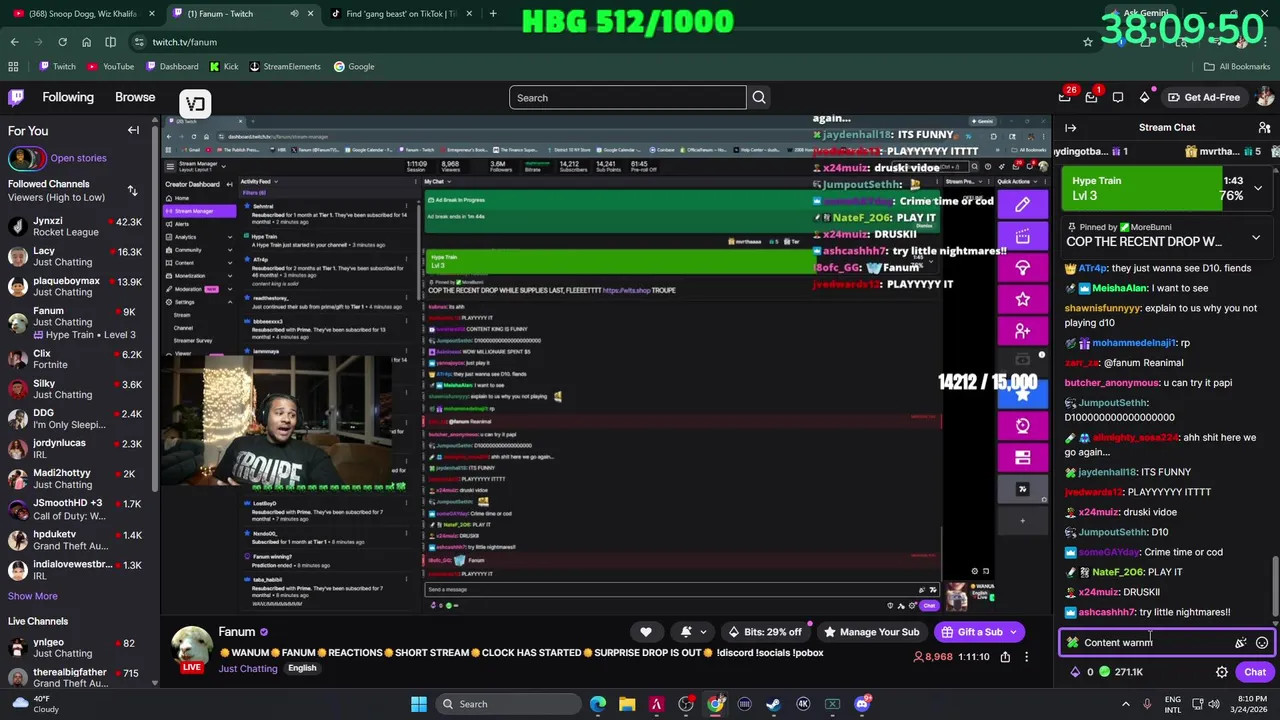Collapse the For You sidebar arrow
Image resolution: width=1280 pixels, height=720 pixels.
133,130
